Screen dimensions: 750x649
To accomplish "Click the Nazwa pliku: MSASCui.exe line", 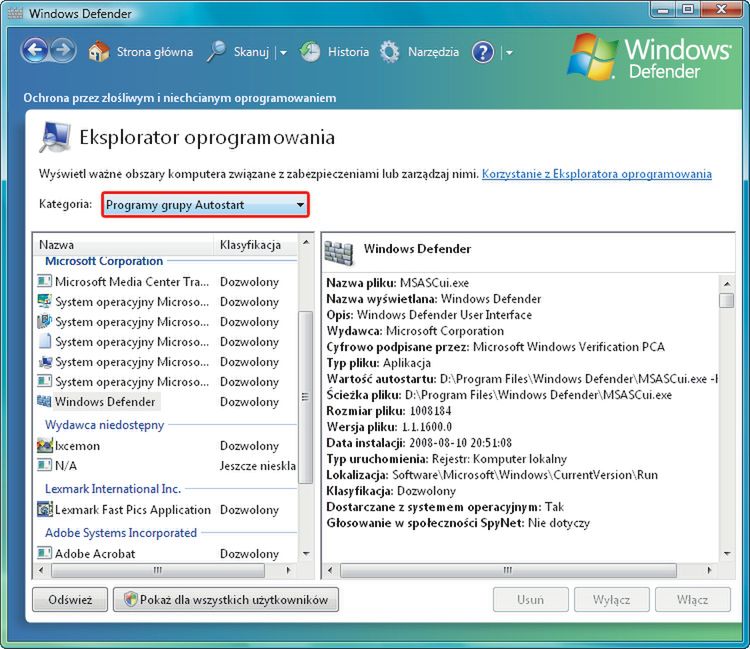I will tap(397, 283).
